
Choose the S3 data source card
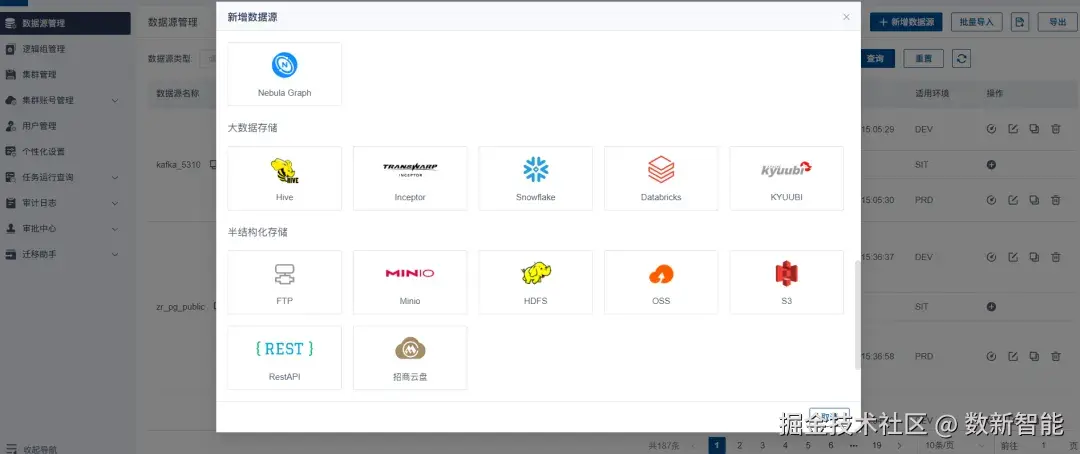pos(787,282)
